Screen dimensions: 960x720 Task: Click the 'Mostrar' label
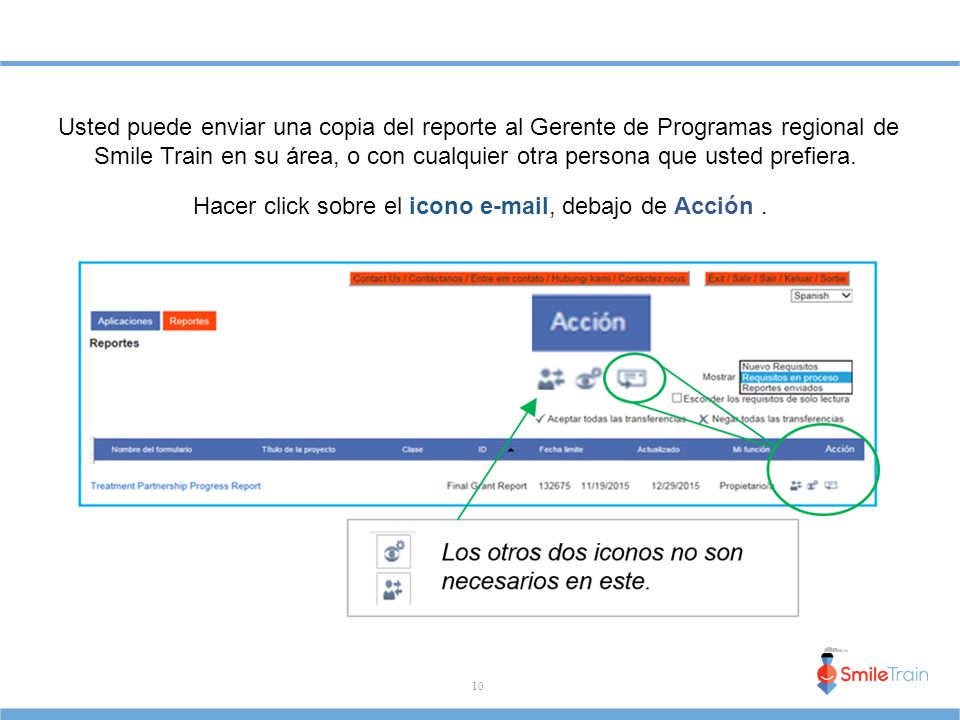coord(719,377)
